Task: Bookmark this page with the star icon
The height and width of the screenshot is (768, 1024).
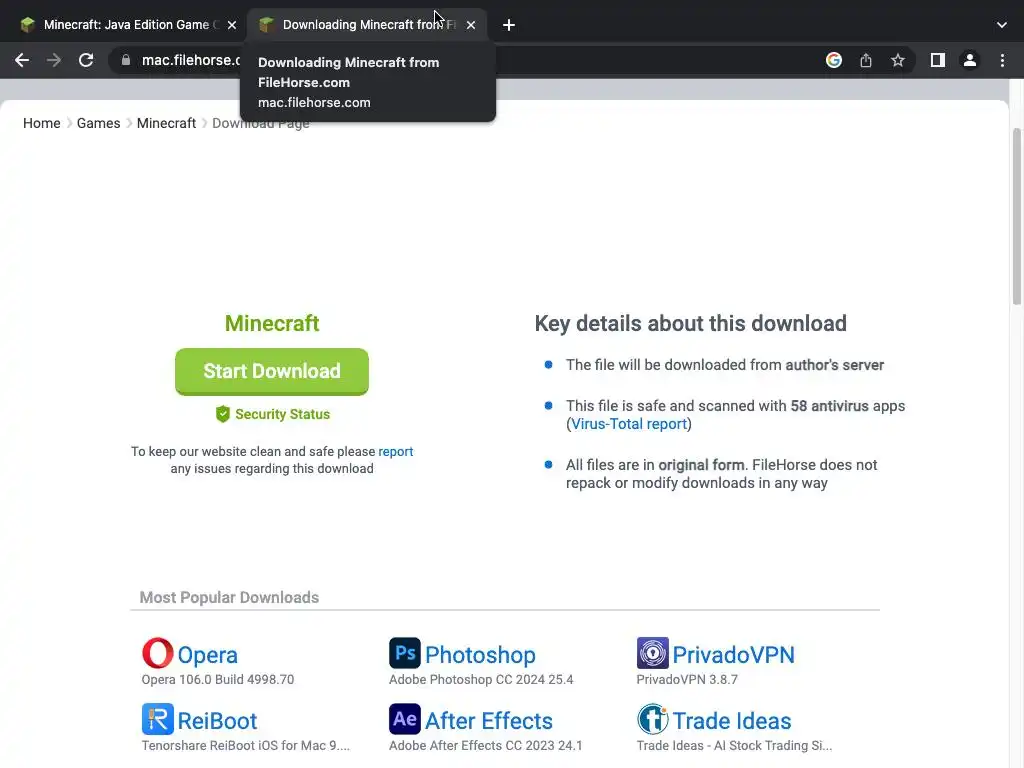Action: click(x=898, y=60)
